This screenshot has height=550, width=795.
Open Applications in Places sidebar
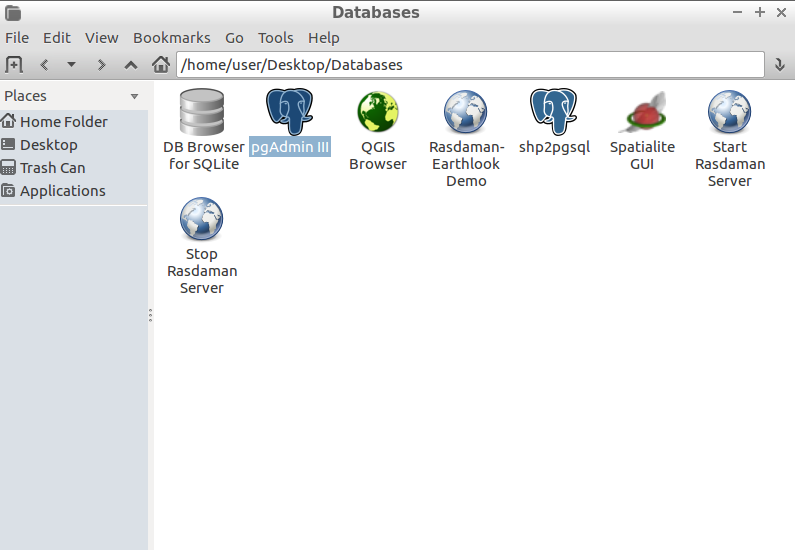(74, 191)
